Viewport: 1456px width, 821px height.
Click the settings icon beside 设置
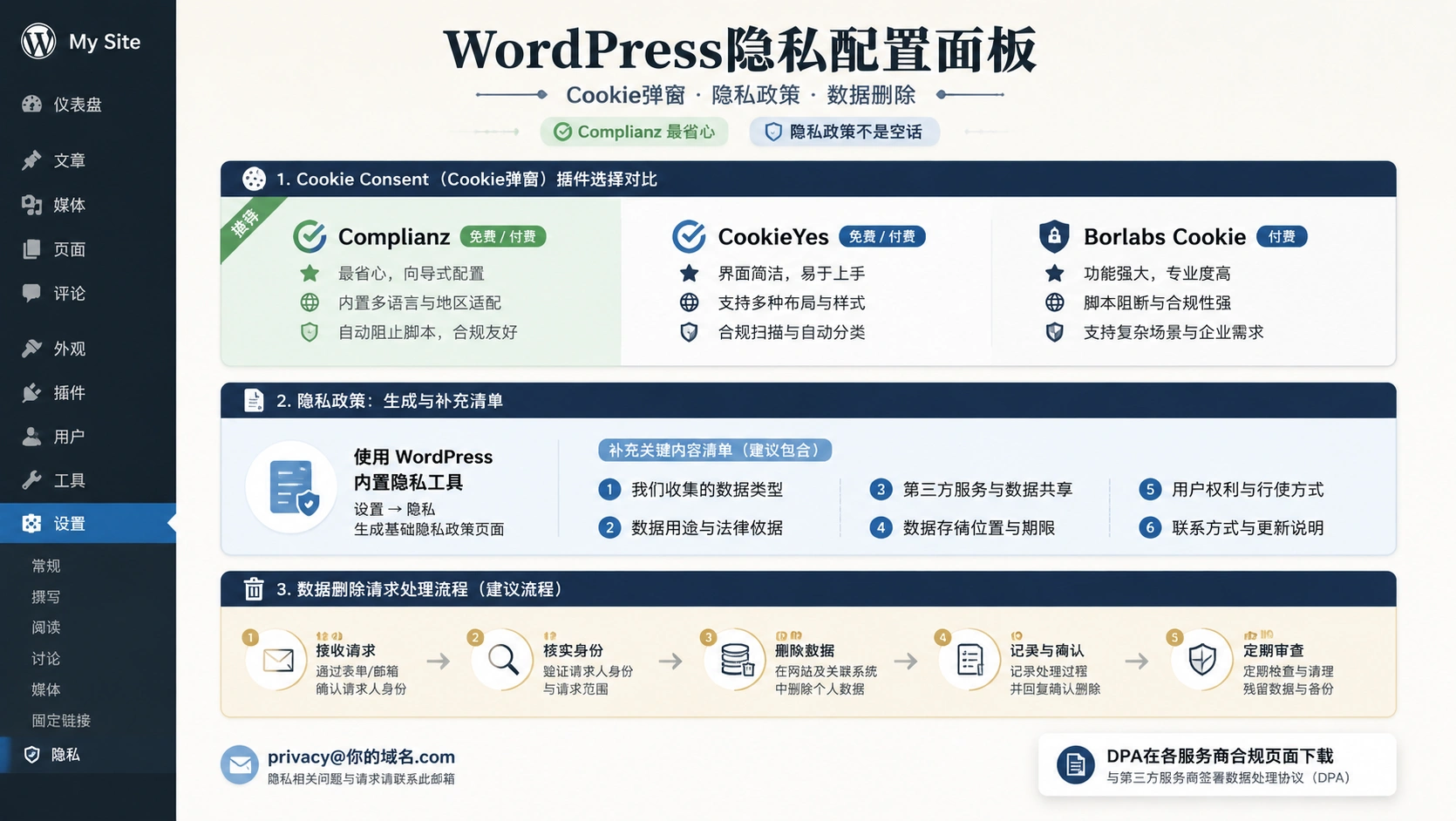[x=32, y=523]
